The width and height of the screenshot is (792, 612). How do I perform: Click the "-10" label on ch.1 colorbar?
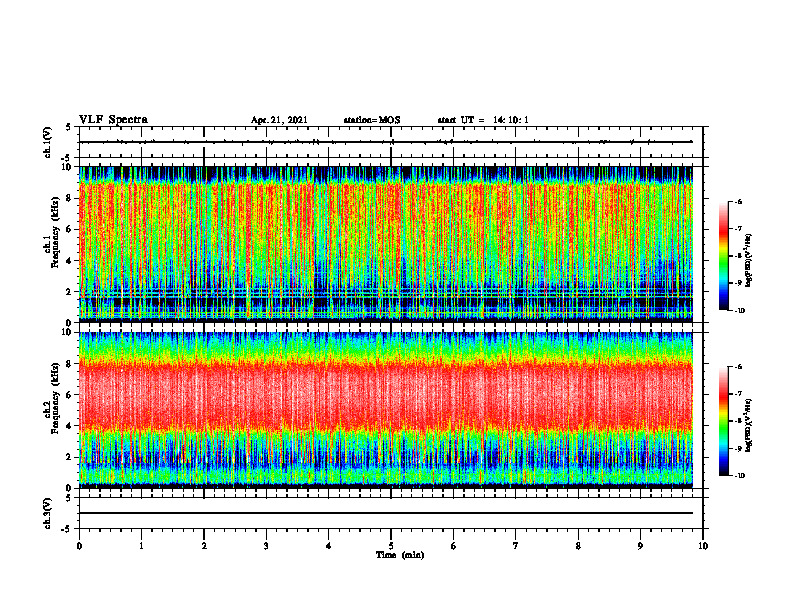pos(739,311)
